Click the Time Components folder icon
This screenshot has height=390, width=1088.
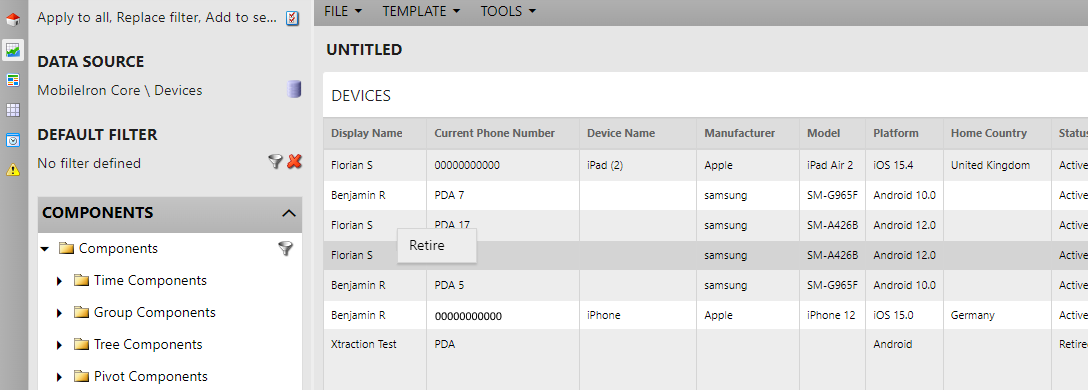click(x=82, y=280)
